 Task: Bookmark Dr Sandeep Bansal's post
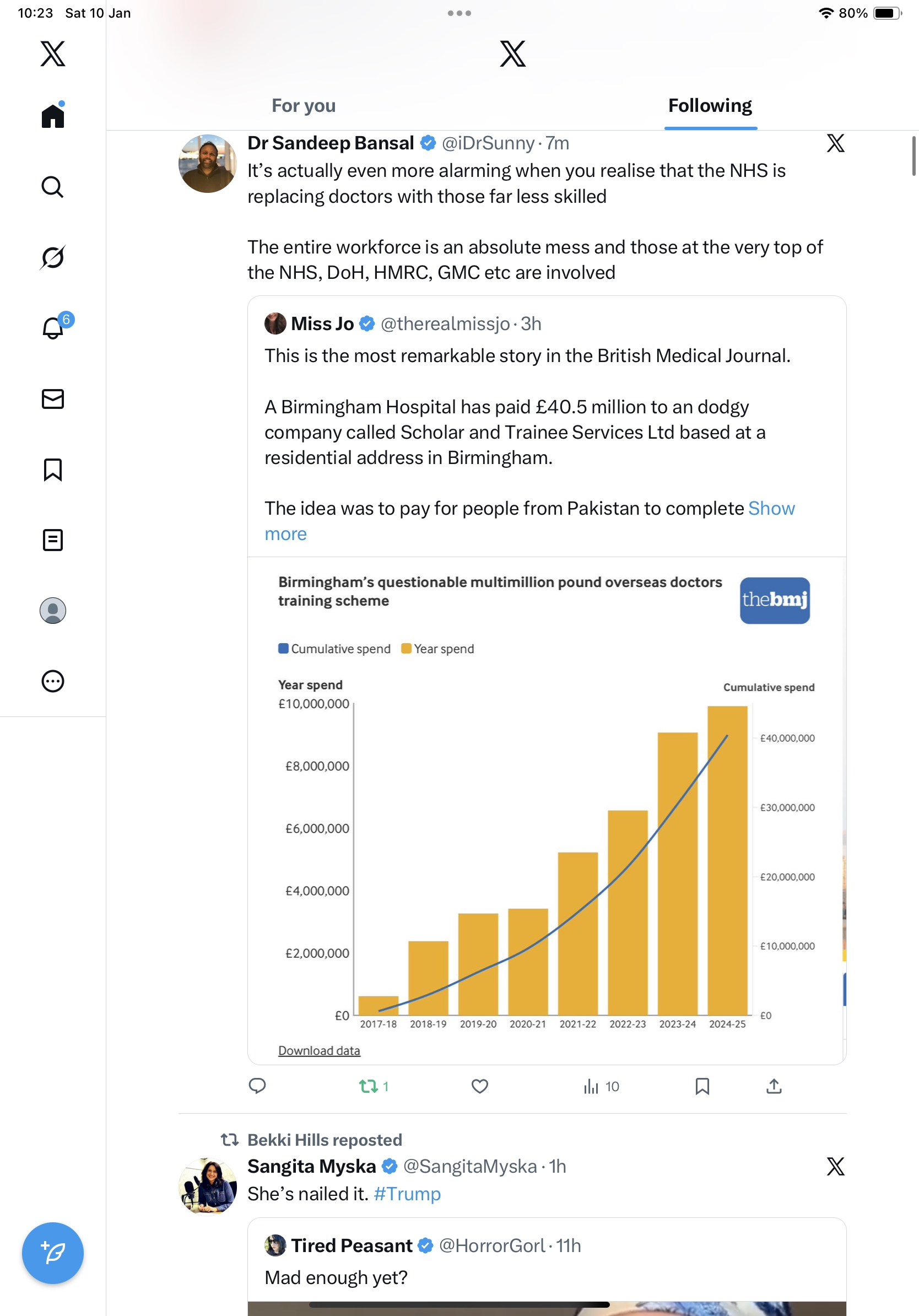pos(702,1086)
